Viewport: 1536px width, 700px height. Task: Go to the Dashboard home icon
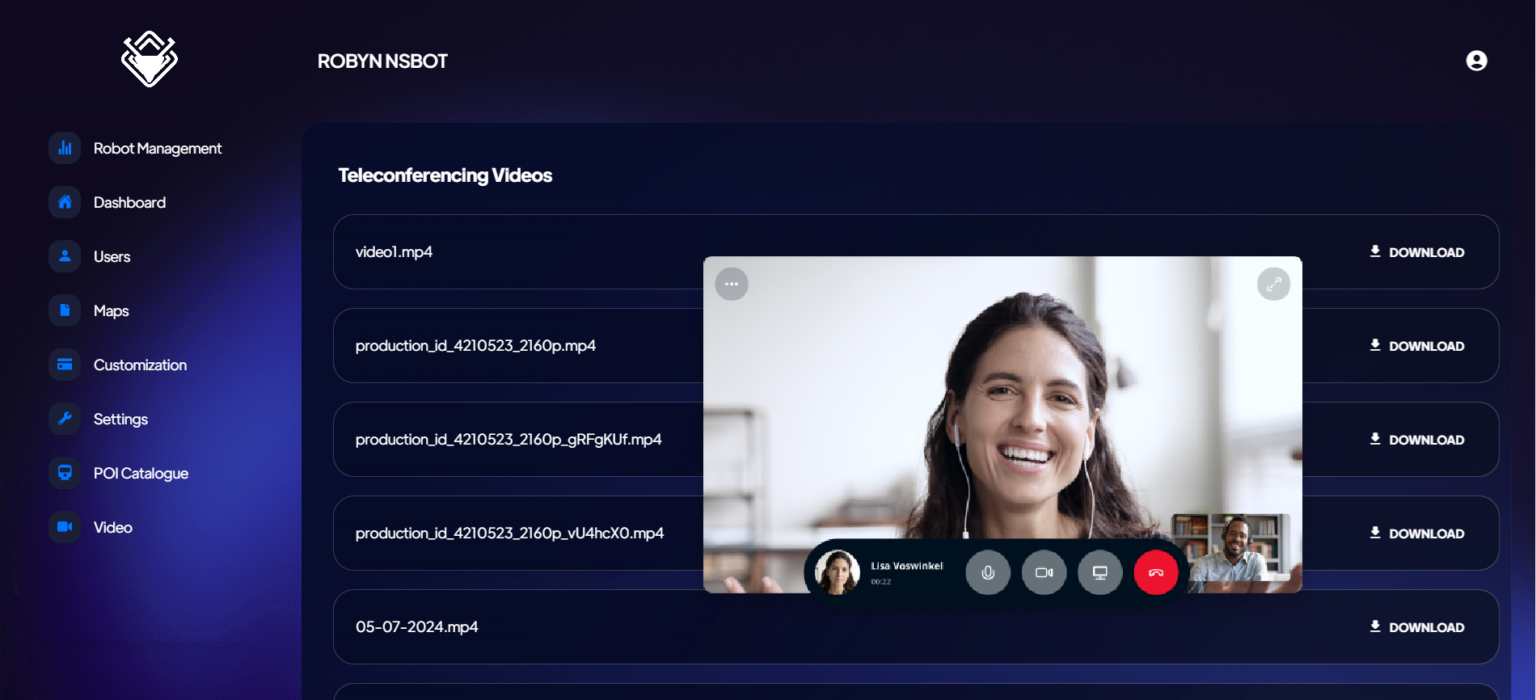pos(65,202)
